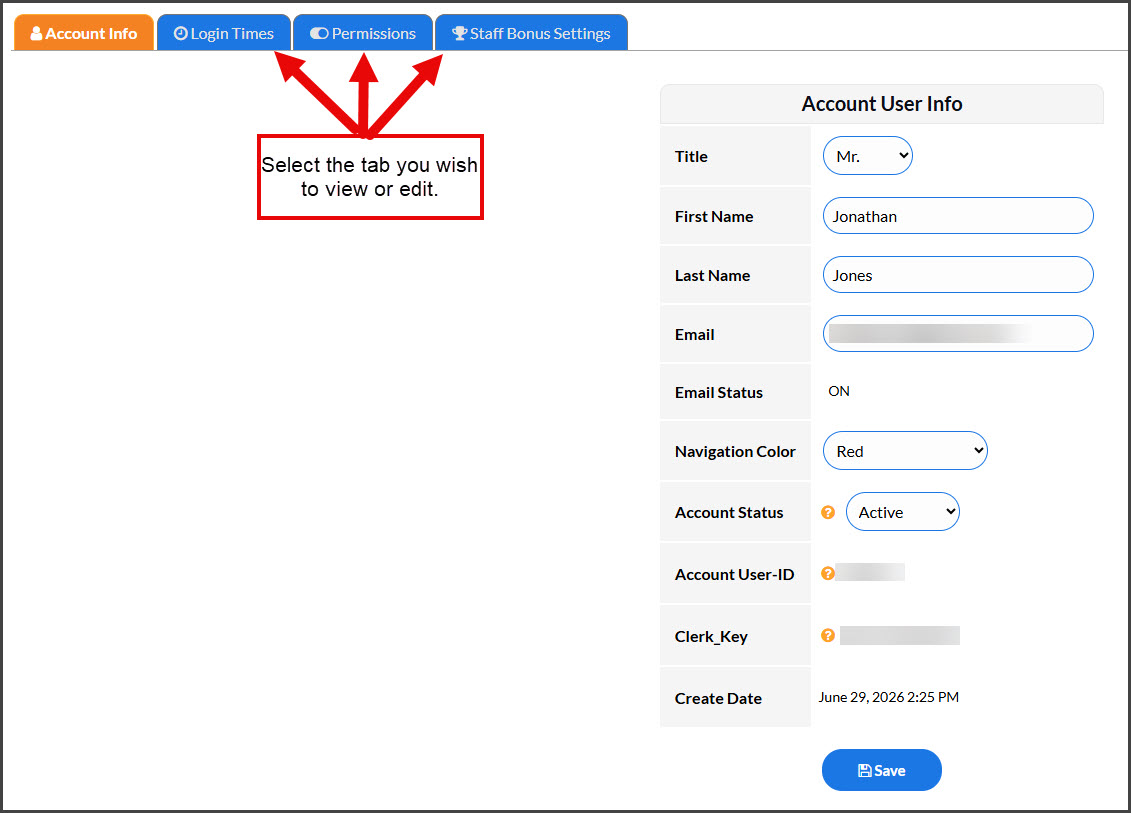Open the Account Status dropdown showing Active

point(902,511)
